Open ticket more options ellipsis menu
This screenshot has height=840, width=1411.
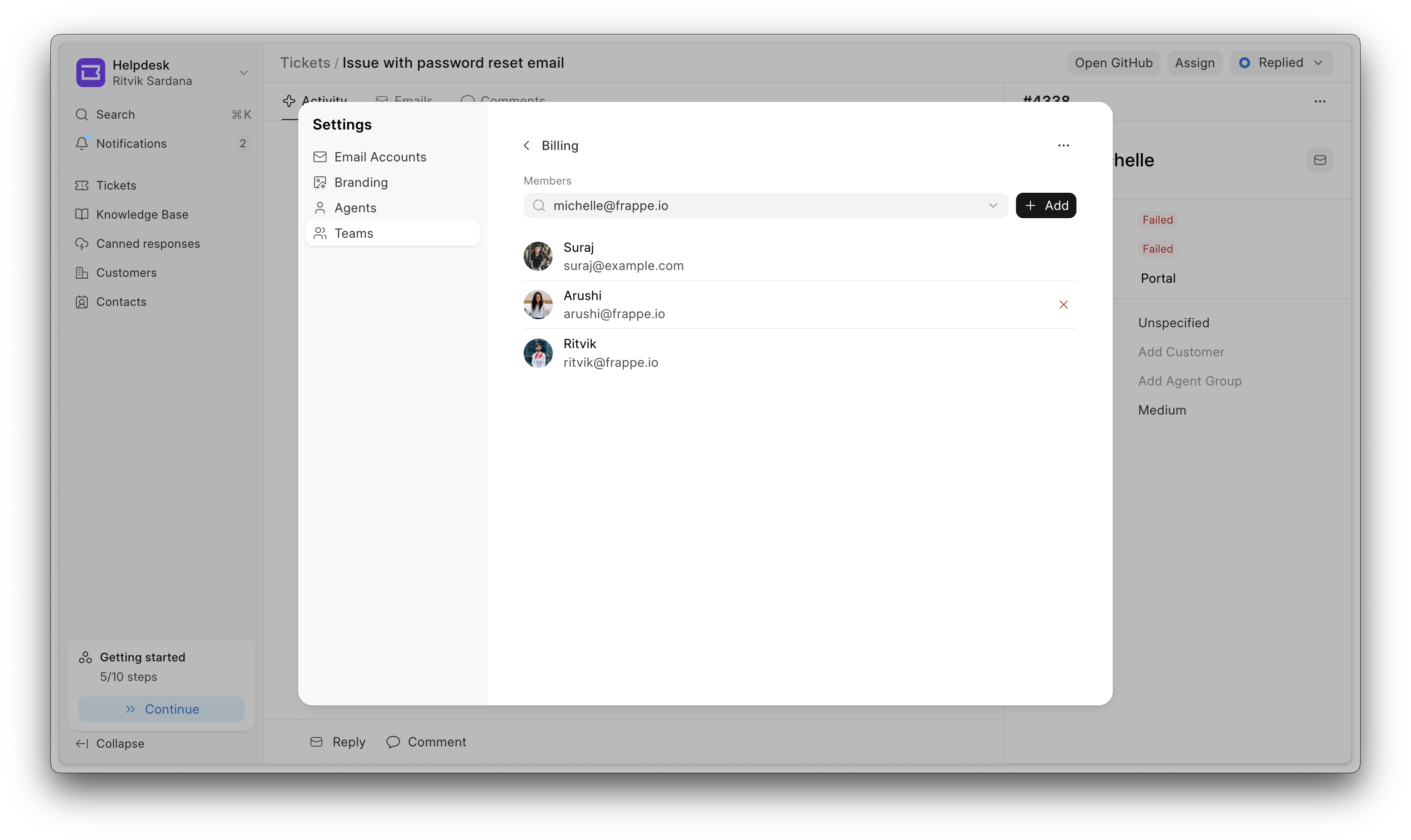pos(1320,101)
